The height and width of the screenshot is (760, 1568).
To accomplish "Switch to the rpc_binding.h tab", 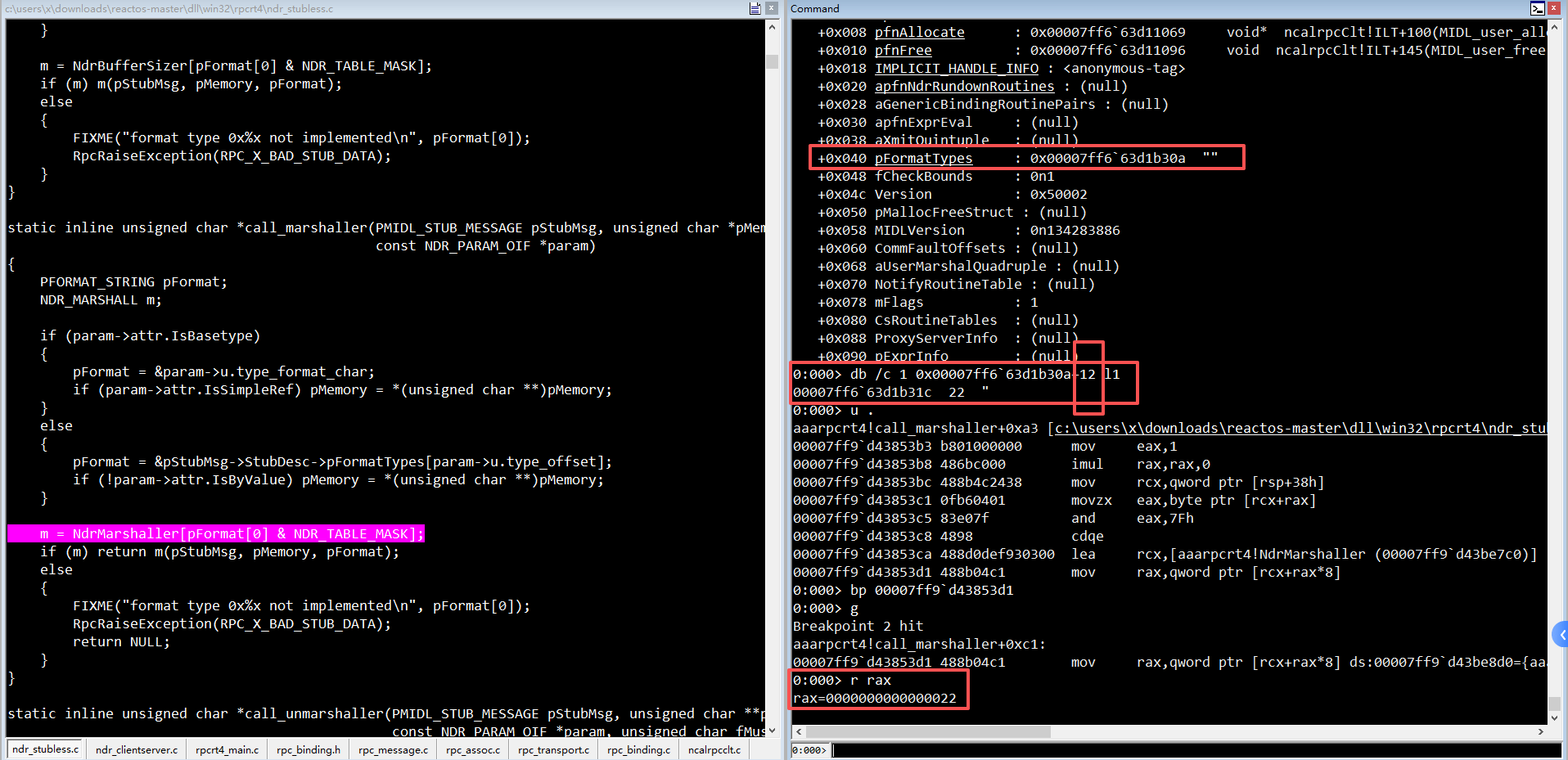I will coord(309,749).
